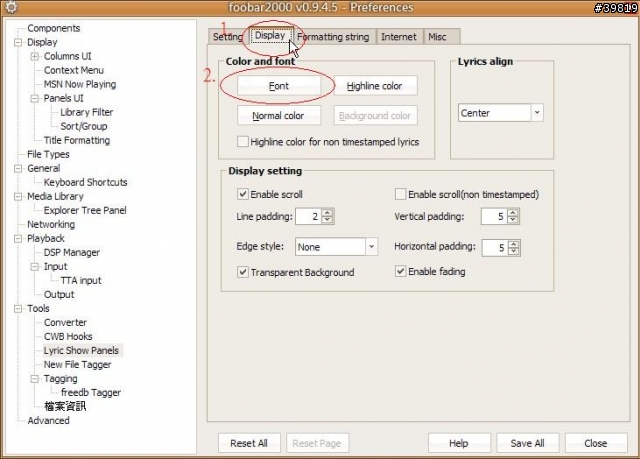The image size is (640, 459).
Task: Select CWB Hooks in the tree
Action: coord(68,337)
